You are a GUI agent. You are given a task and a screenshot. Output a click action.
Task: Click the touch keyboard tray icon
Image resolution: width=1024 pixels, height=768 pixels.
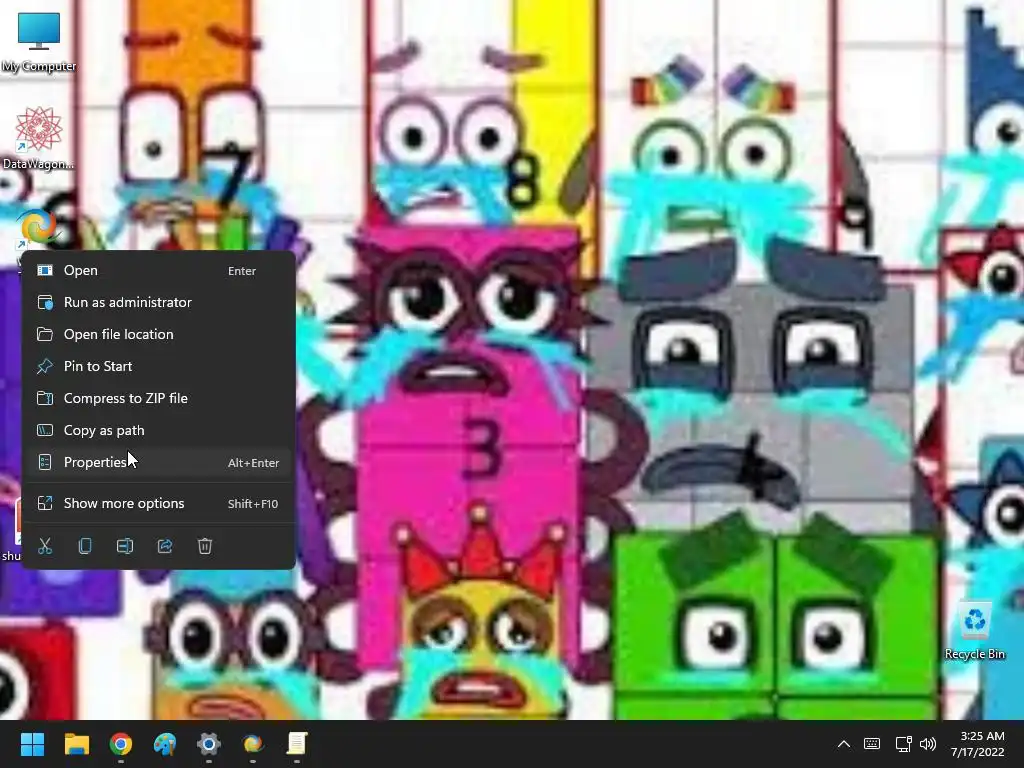tap(872, 744)
